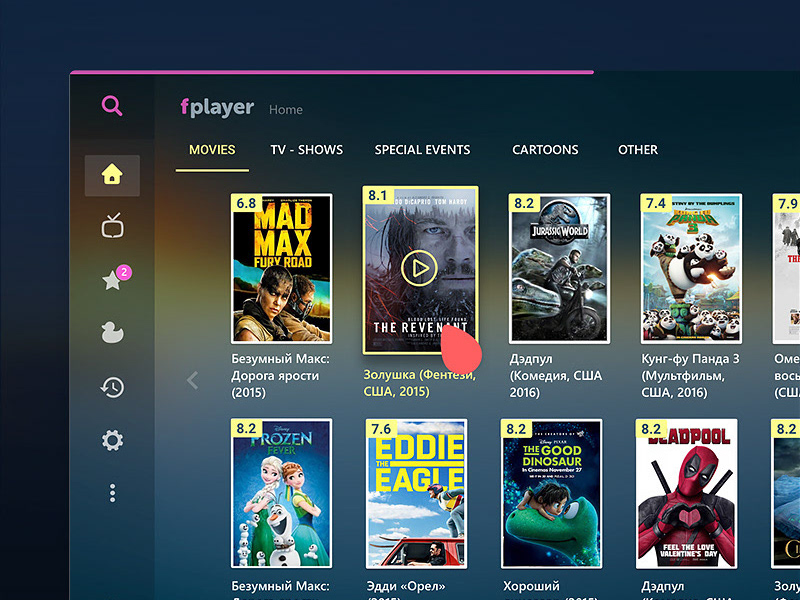Open the TV icon in sidebar
The height and width of the screenshot is (600, 800).
[112, 225]
